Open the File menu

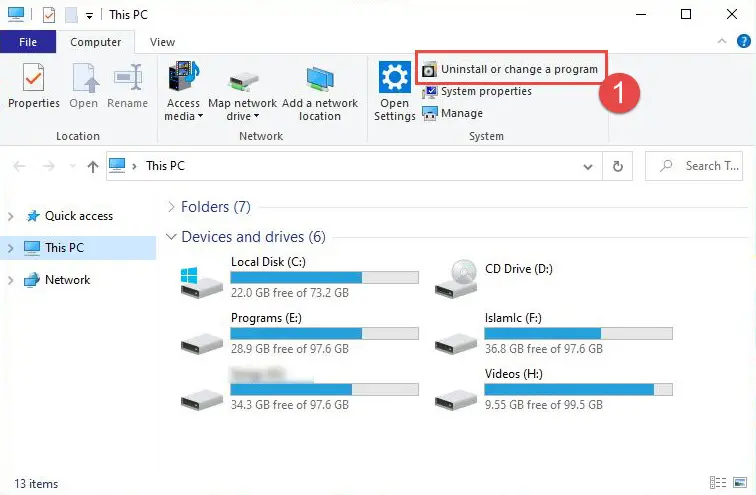pyautogui.click(x=28, y=42)
